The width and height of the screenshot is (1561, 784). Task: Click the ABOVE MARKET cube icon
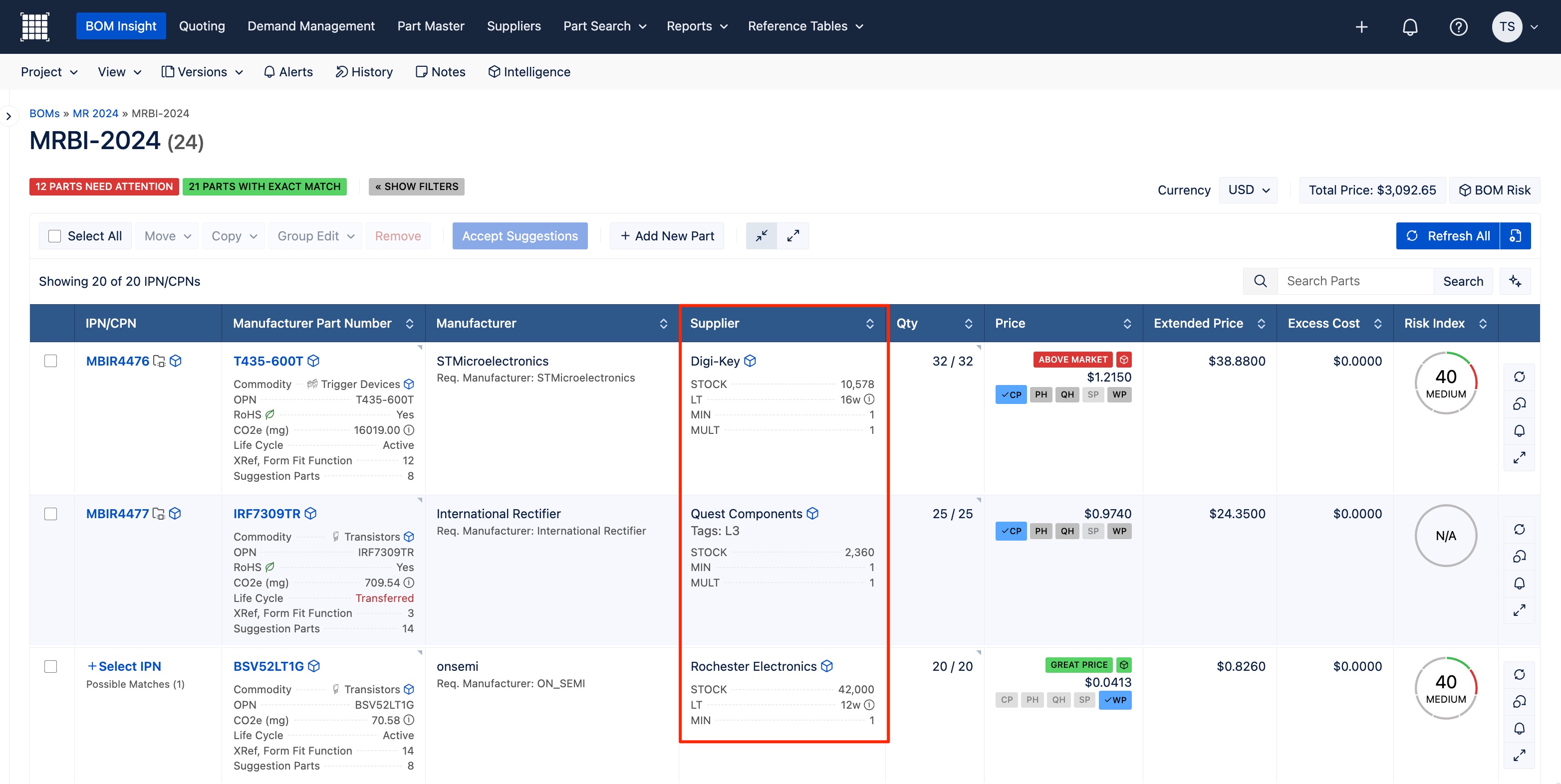(x=1124, y=360)
